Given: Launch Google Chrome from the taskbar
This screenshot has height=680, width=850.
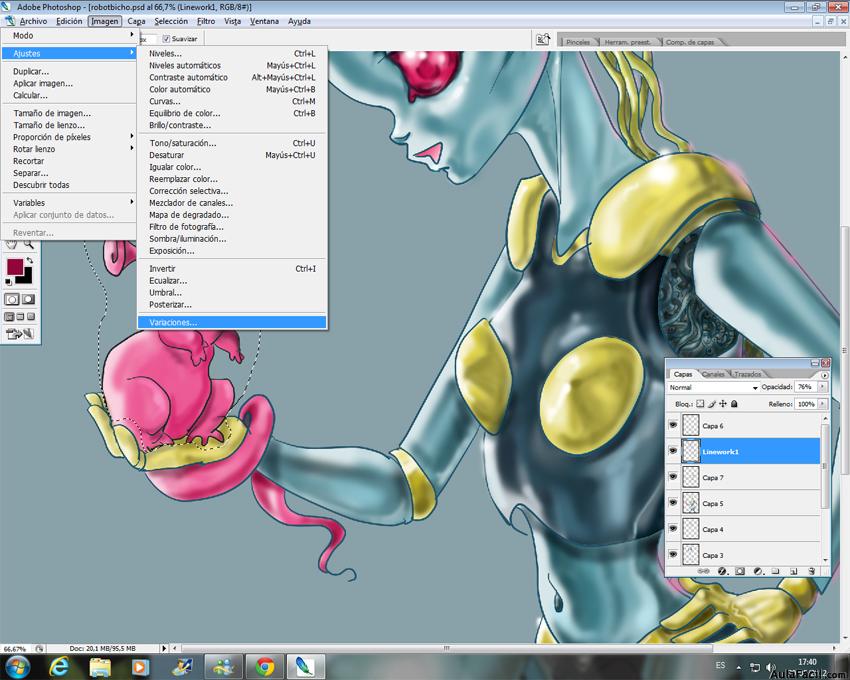Looking at the screenshot, I should tap(265, 666).
